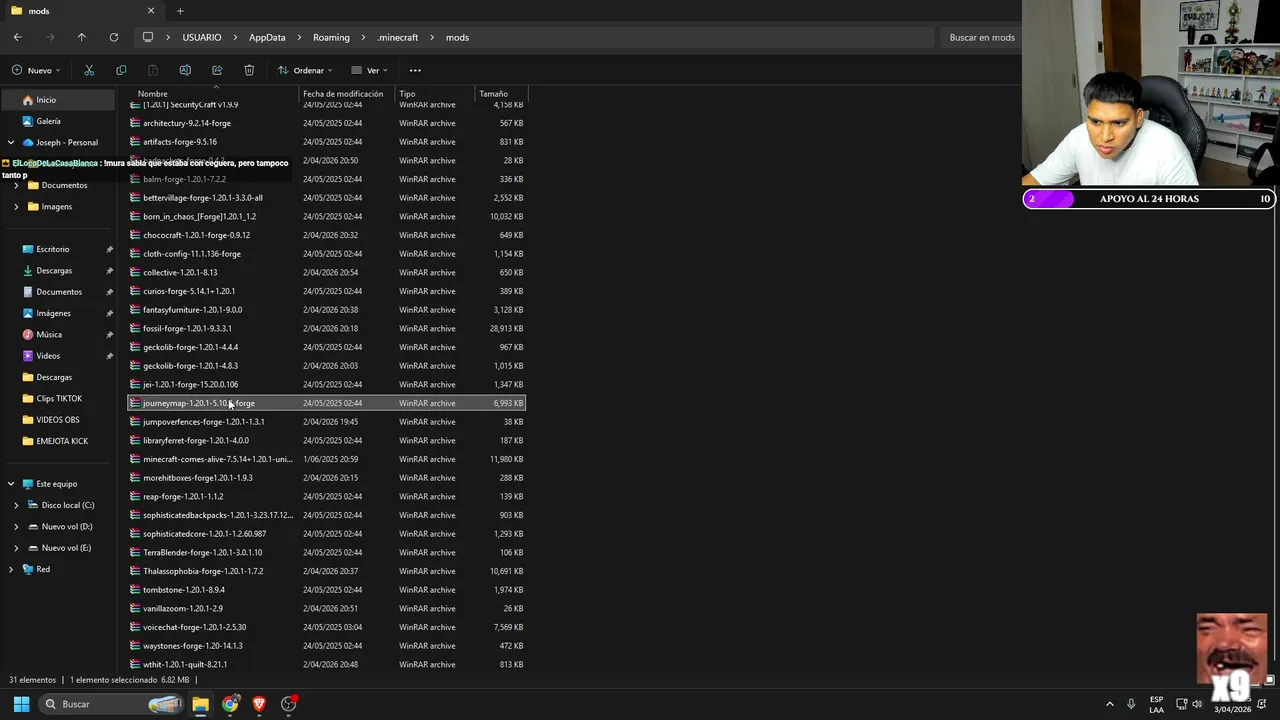Image resolution: width=1280 pixels, height=720 pixels.
Task: Expand the Joseph - Personal tree node
Action: pyautogui.click(x=11, y=143)
